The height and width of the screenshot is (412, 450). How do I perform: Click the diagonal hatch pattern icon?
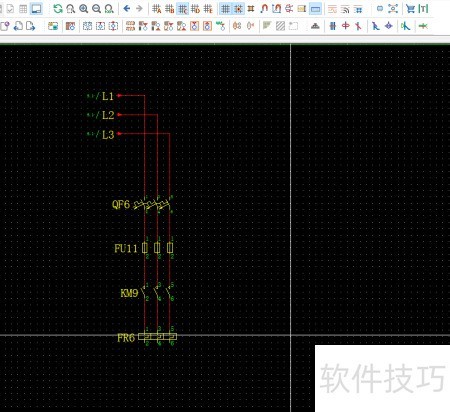click(x=281, y=26)
